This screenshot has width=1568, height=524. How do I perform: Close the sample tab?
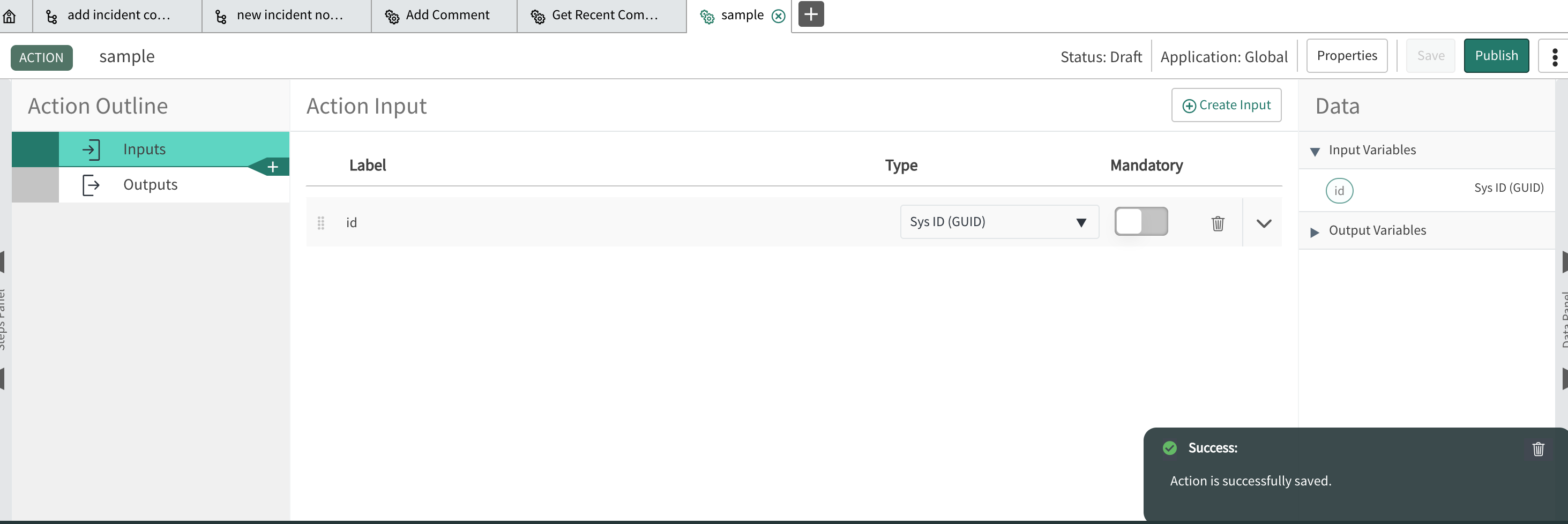[x=778, y=17]
